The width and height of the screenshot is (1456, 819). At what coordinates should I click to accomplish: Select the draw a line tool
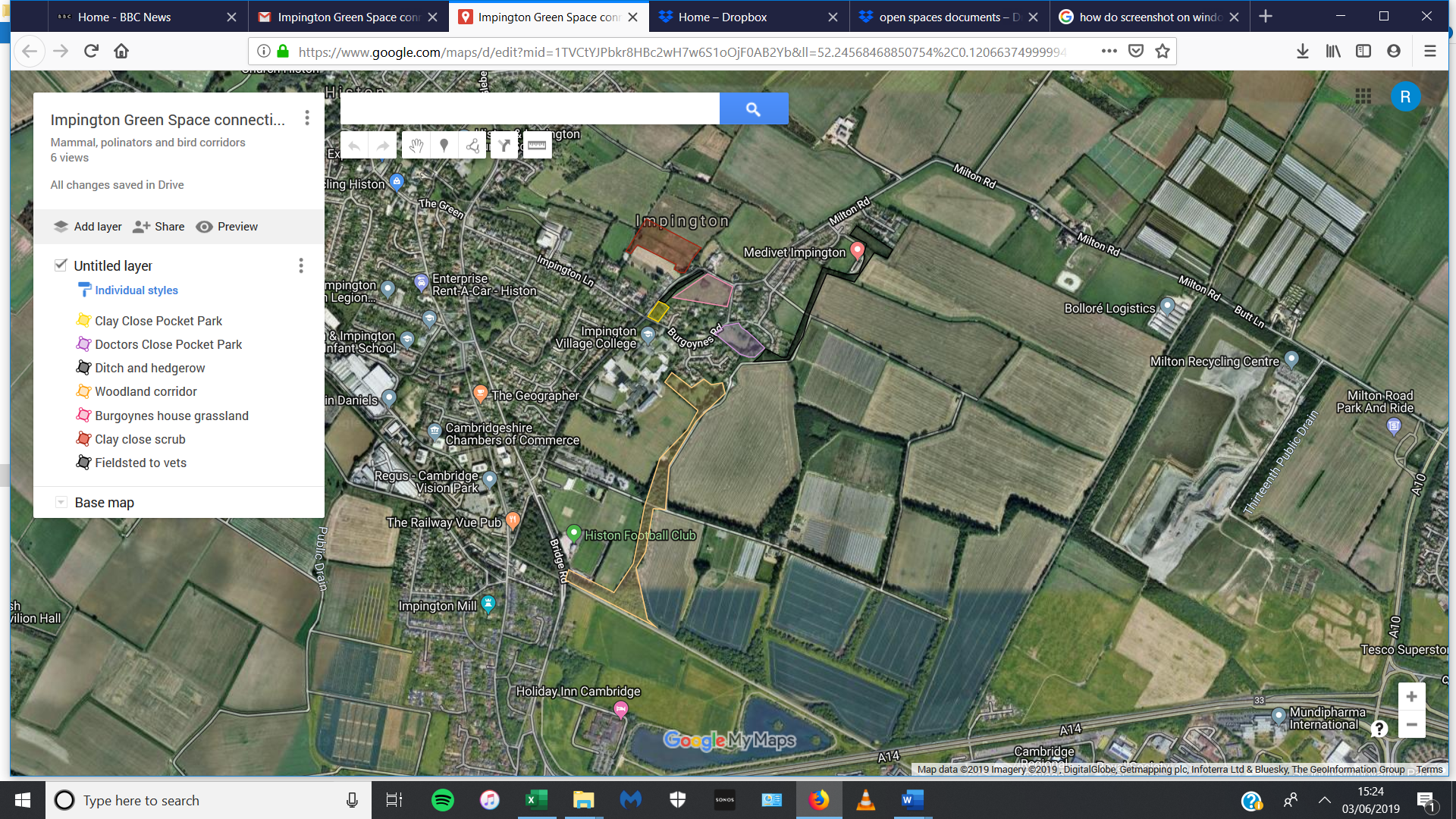[473, 146]
